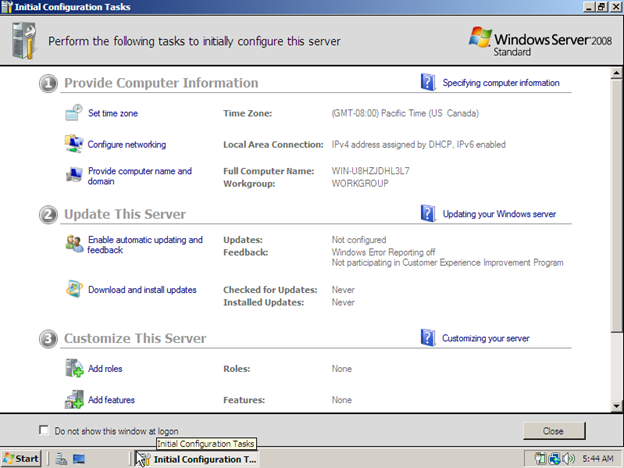
Task: Click the Configure networking icon
Action: [x=74, y=144]
